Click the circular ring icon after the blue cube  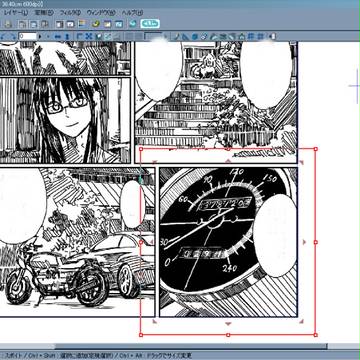click(x=204, y=36)
